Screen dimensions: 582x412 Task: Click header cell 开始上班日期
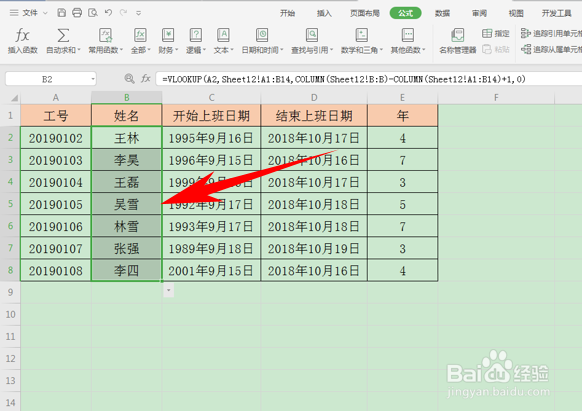[212, 115]
